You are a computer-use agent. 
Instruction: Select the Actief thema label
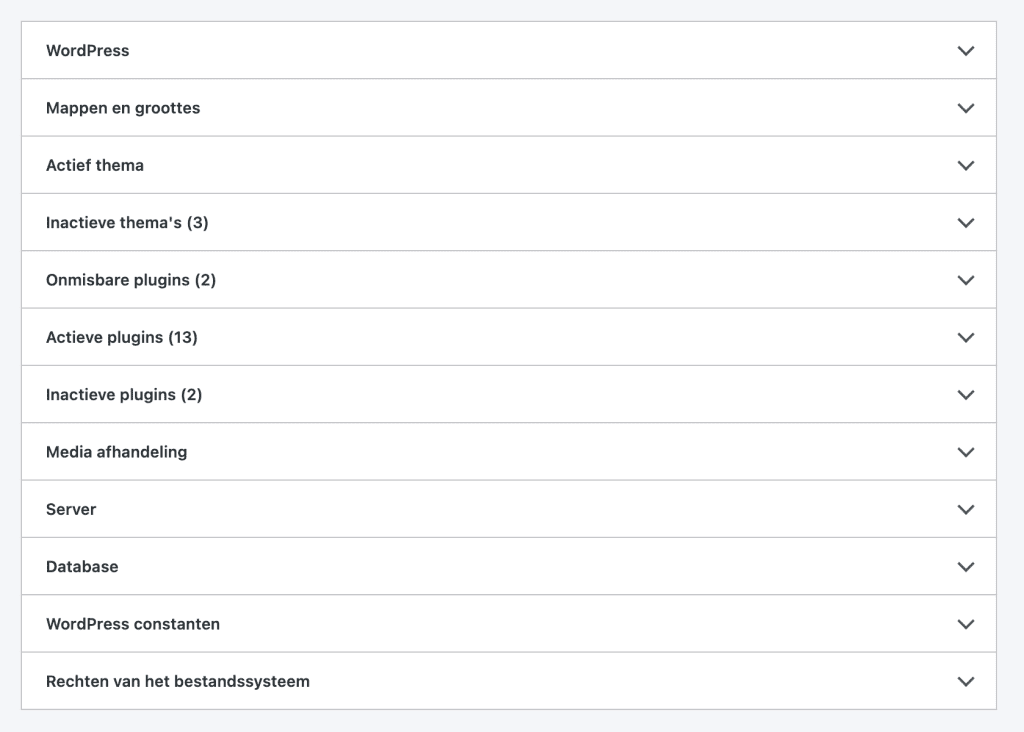coord(95,165)
